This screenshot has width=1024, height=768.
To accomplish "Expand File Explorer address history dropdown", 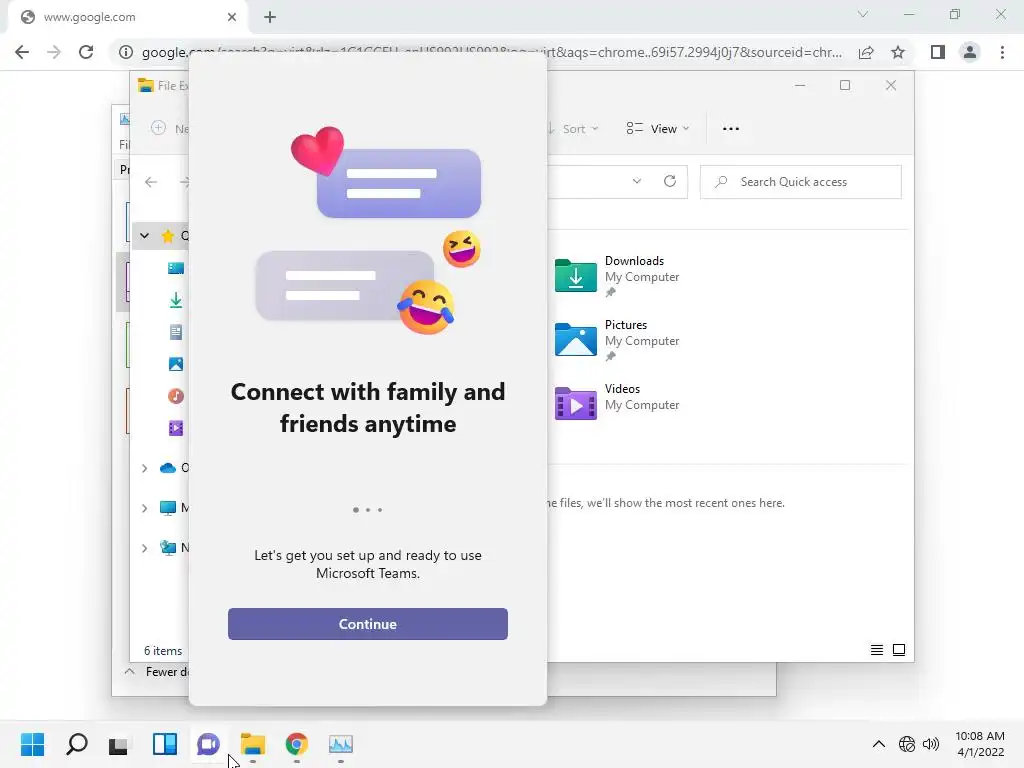I will pos(637,182).
